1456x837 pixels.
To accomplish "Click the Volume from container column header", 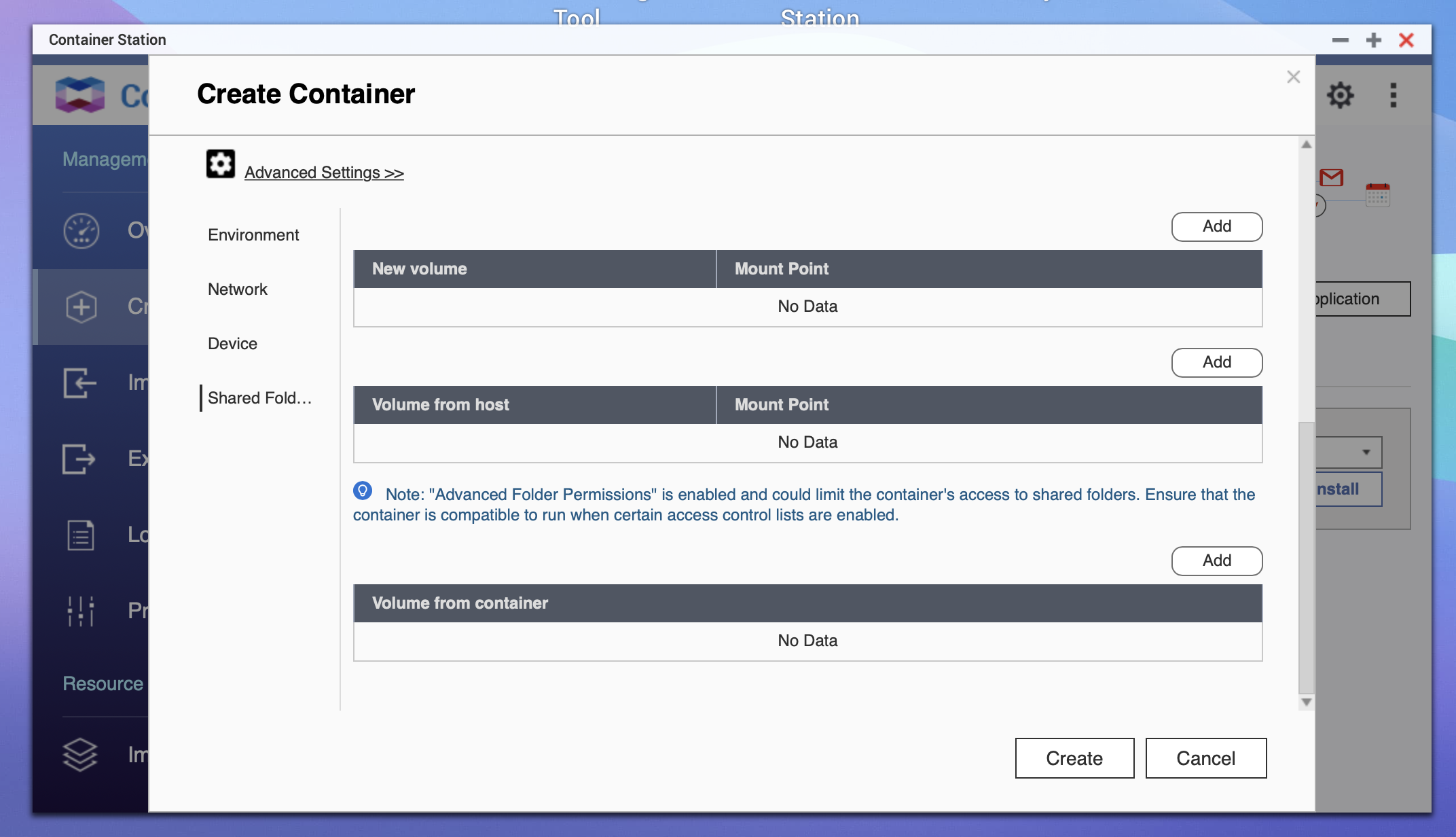I will coord(807,603).
